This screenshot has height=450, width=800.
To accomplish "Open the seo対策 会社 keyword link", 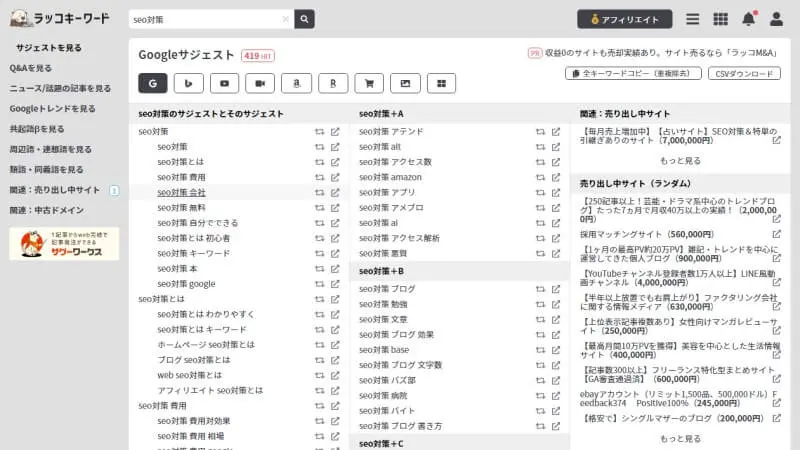I will (181, 191).
